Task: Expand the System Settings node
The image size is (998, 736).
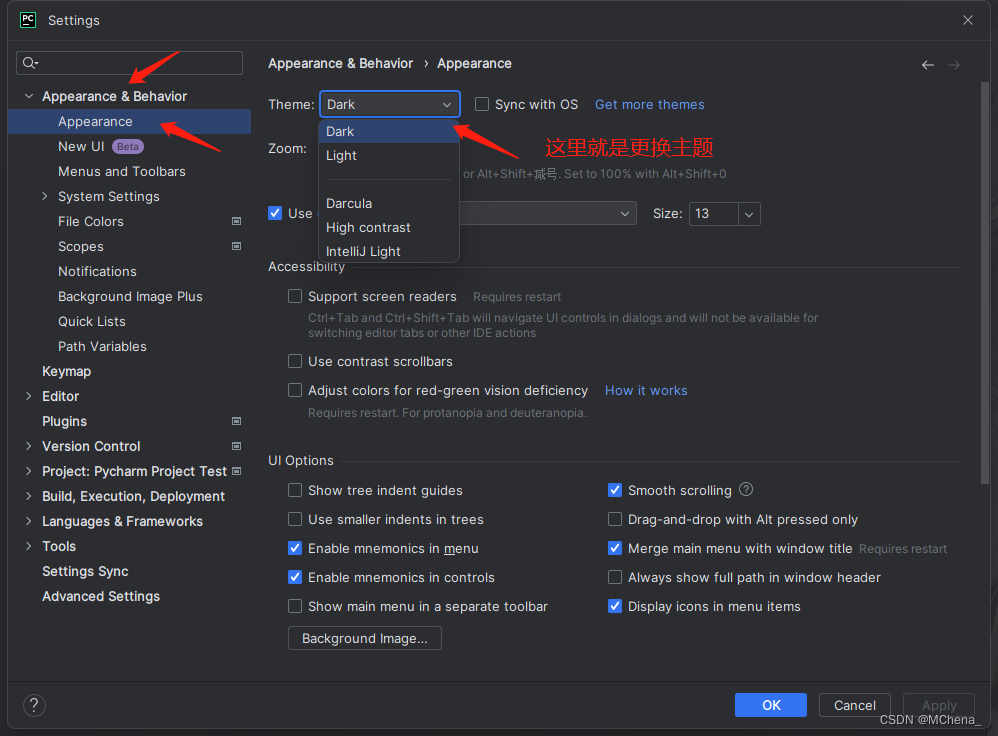Action: coord(45,196)
